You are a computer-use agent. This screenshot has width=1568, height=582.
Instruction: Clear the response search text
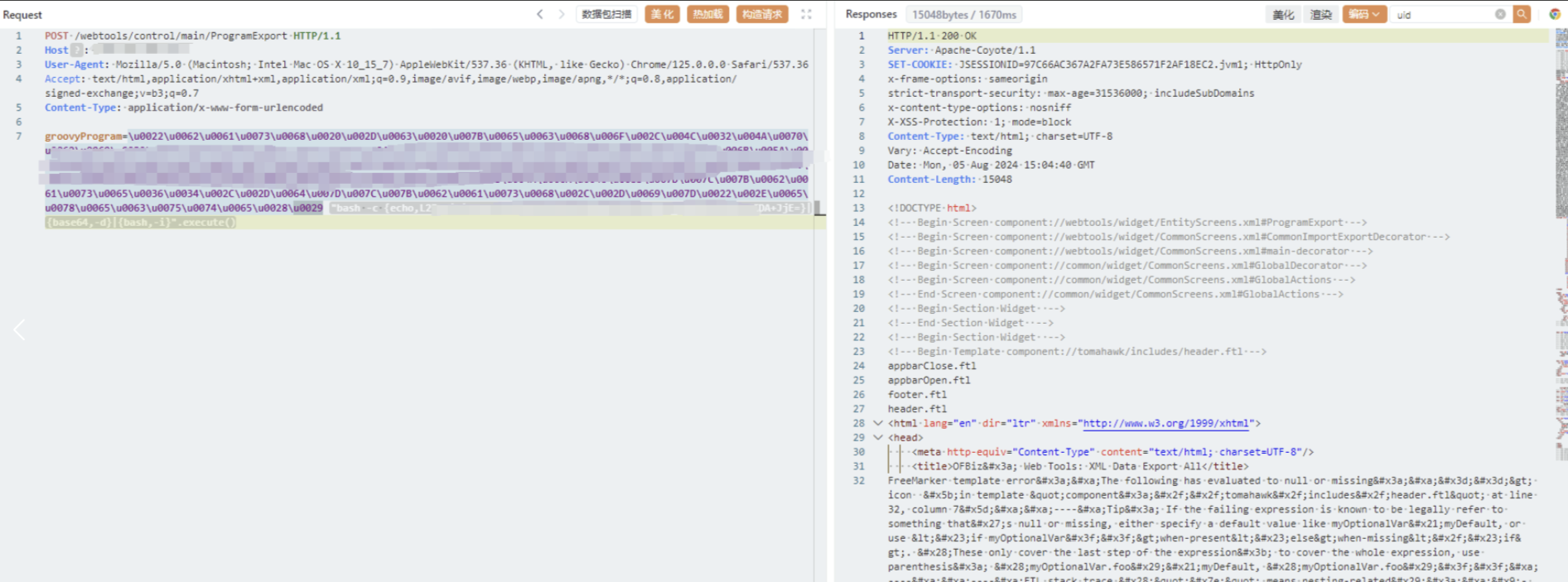tap(1500, 14)
